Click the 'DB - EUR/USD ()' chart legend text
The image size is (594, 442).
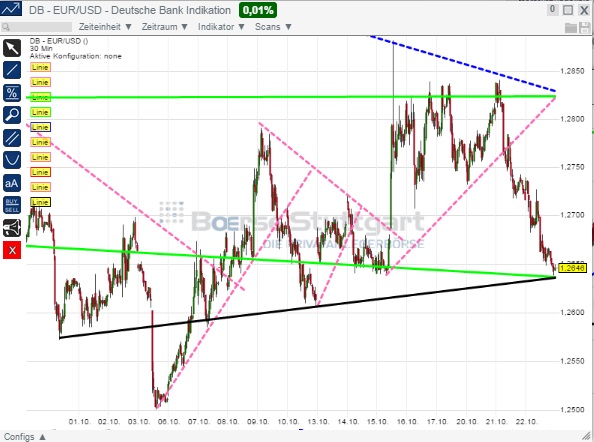pos(59,41)
